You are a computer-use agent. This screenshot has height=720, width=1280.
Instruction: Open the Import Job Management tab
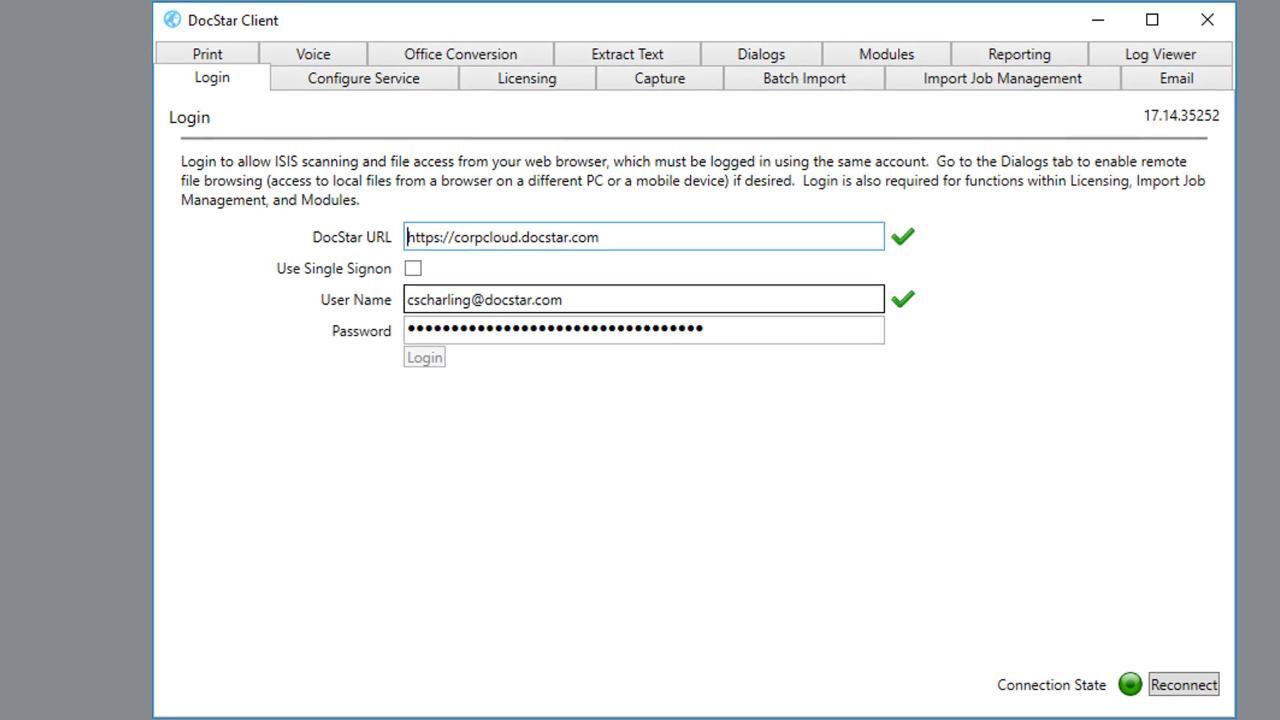pyautogui.click(x=1002, y=78)
